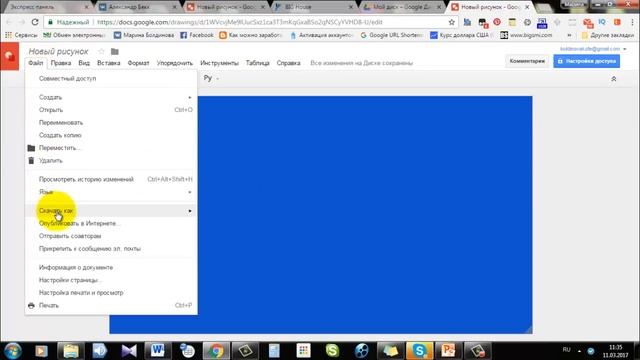Click the blue rectangle on the canvas
This screenshot has width=640, height=360.
(365, 215)
